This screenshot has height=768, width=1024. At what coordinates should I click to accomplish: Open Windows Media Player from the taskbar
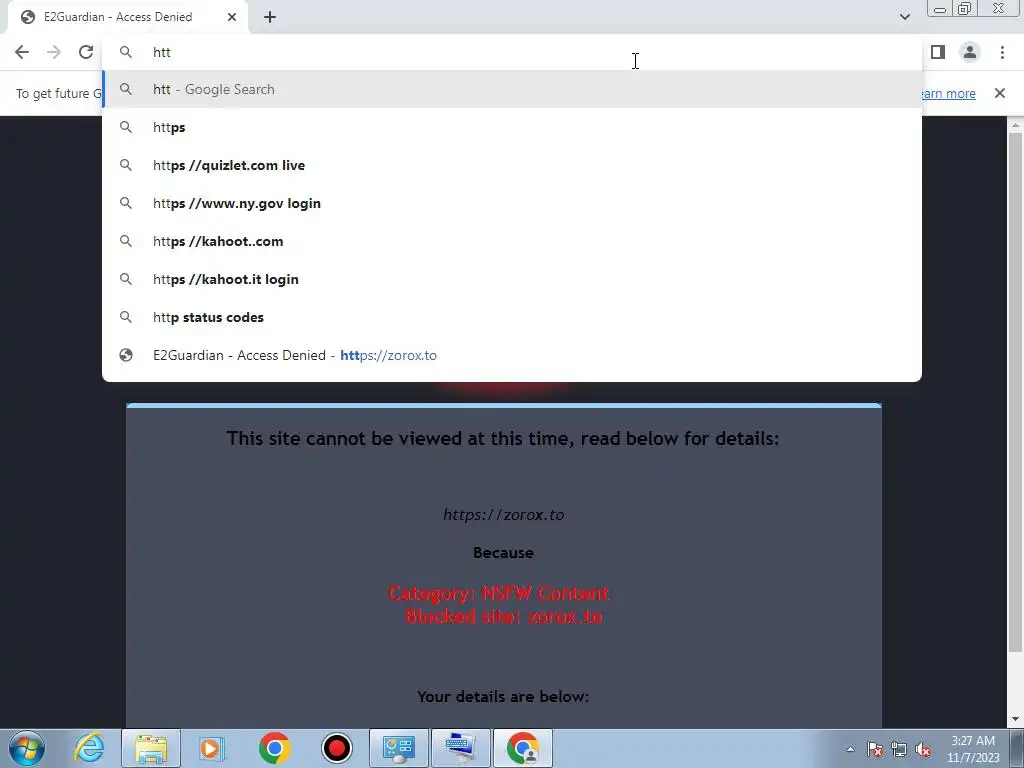(212, 748)
